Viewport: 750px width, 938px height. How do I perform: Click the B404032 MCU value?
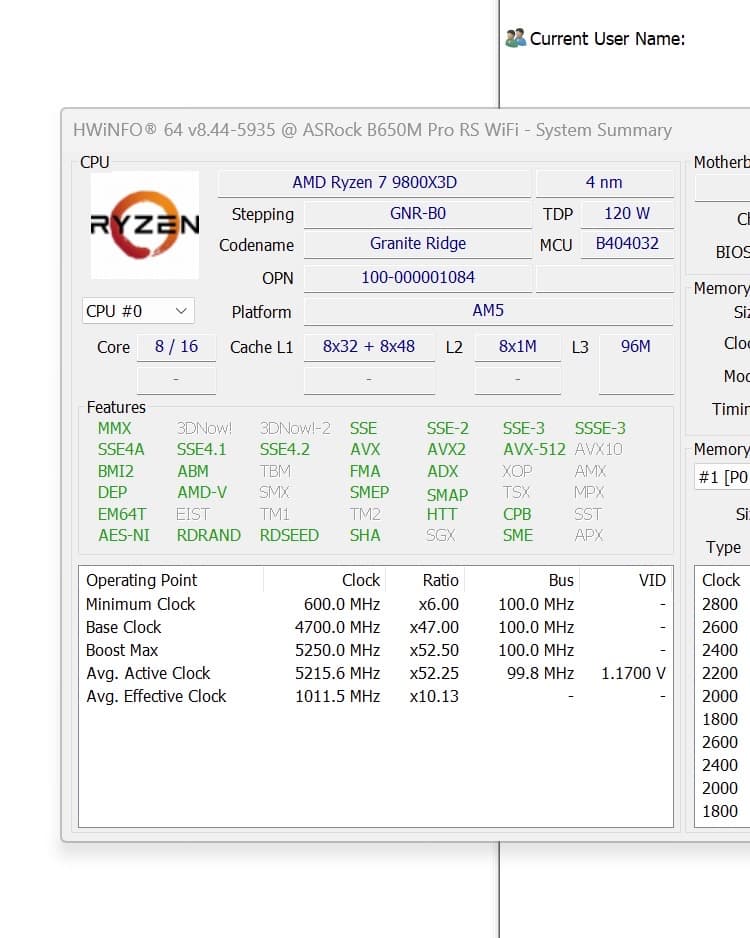tap(627, 243)
